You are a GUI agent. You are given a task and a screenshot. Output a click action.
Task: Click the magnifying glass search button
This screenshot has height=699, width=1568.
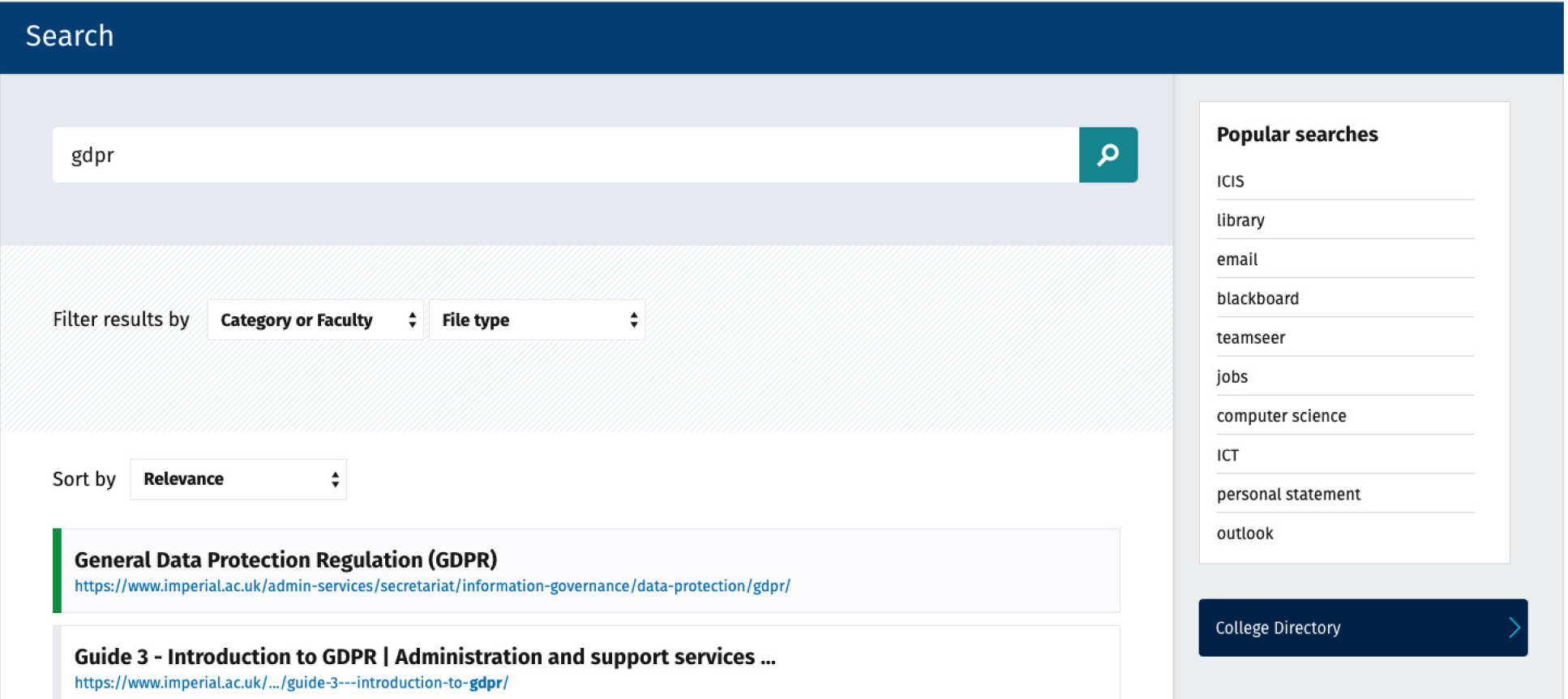[1107, 155]
